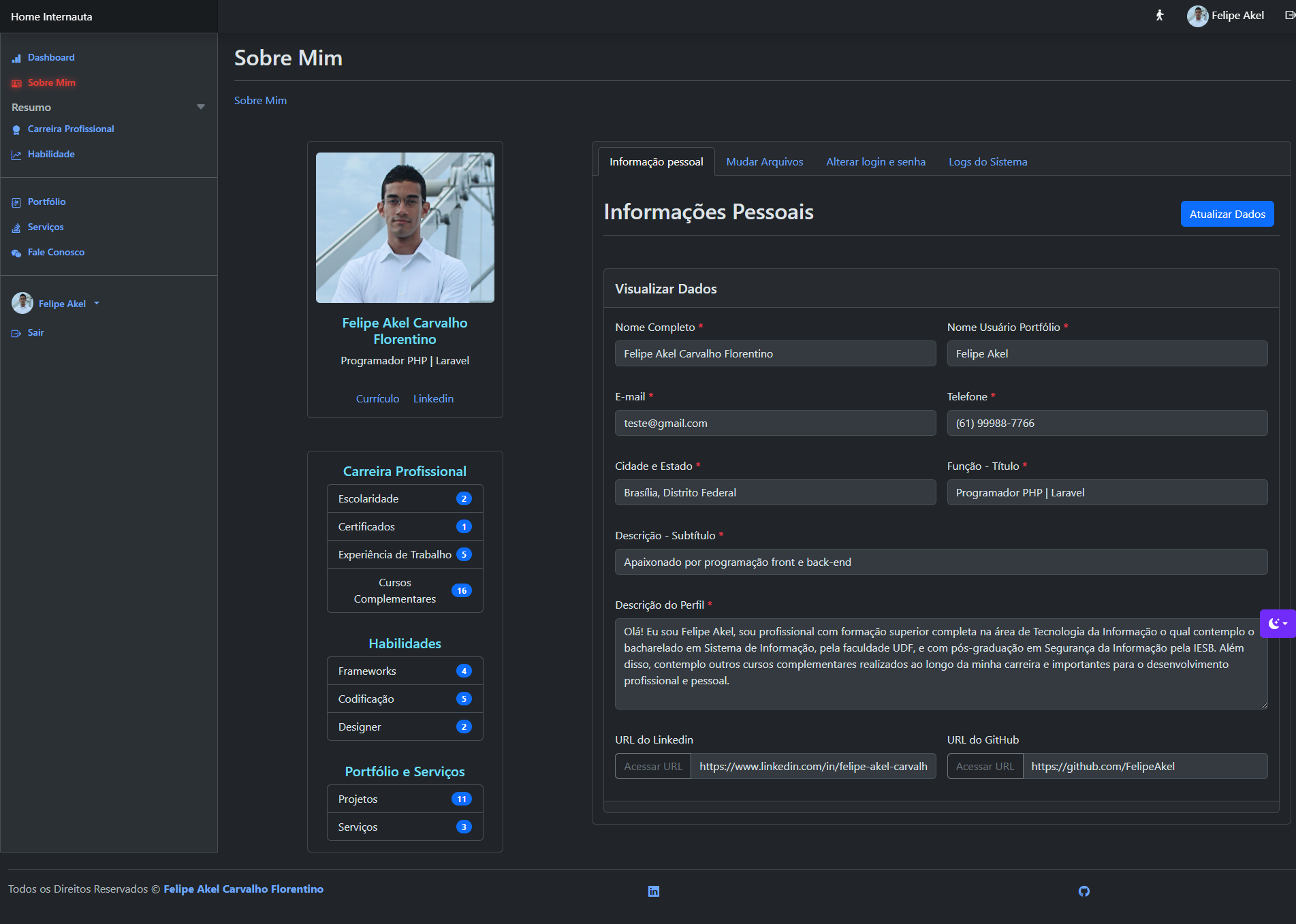The height and width of the screenshot is (924, 1296).
Task: Click Sair in the sidebar
Action: [35, 333]
